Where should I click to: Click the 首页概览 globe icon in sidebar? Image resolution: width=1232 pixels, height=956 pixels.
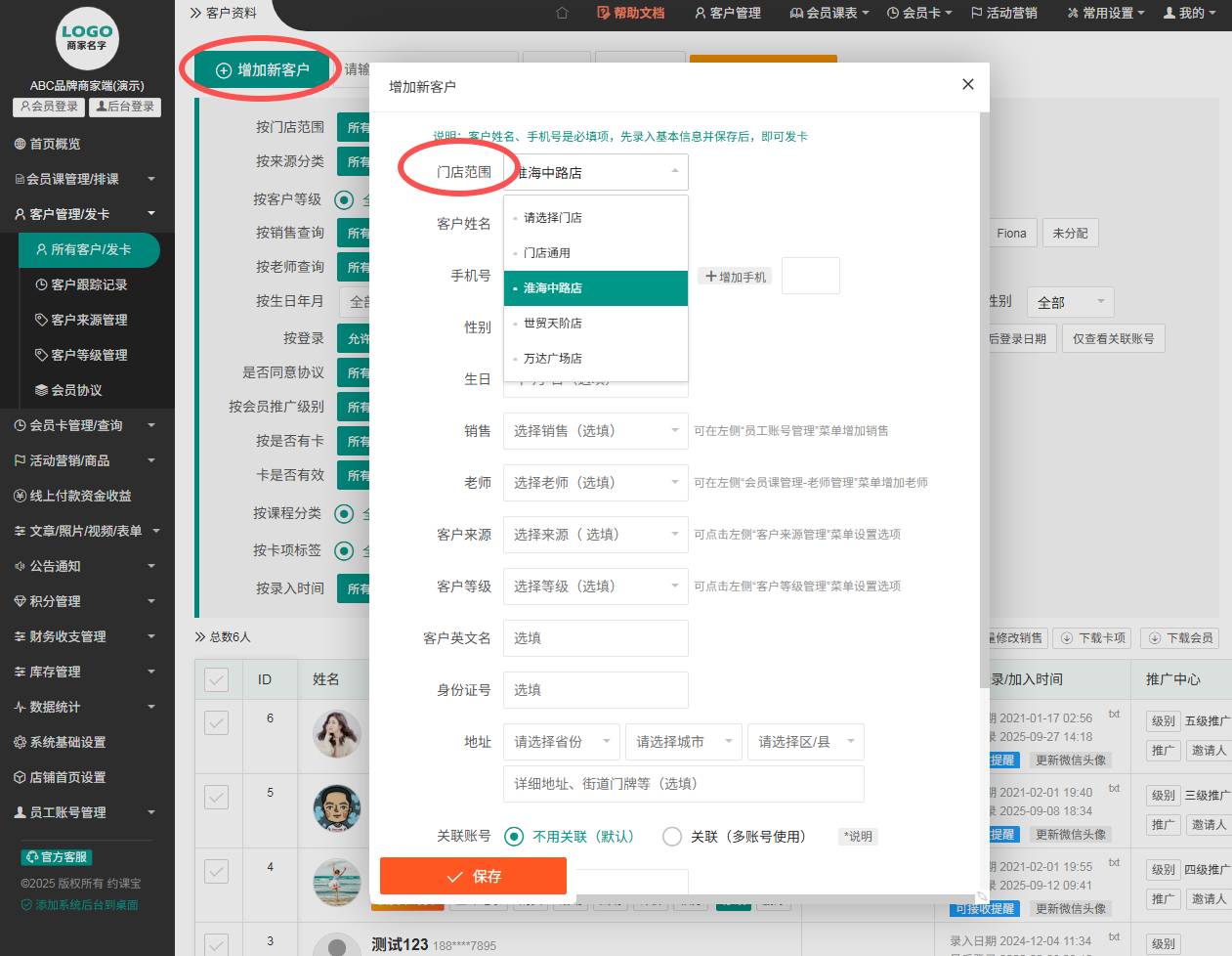(x=20, y=144)
